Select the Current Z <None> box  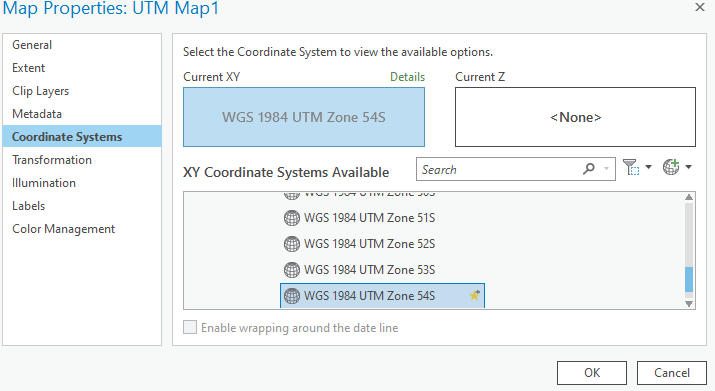click(x=575, y=117)
